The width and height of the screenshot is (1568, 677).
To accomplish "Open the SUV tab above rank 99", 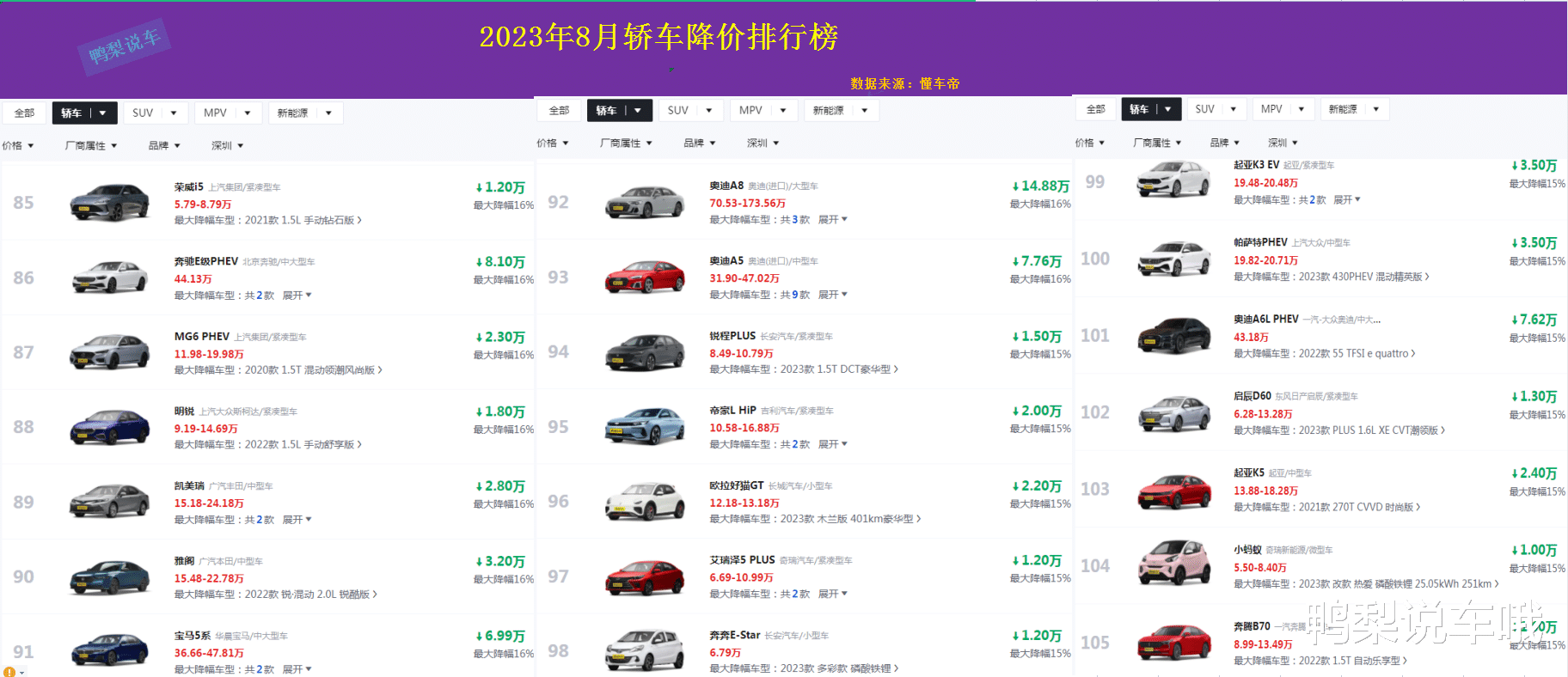I will pos(1216,109).
